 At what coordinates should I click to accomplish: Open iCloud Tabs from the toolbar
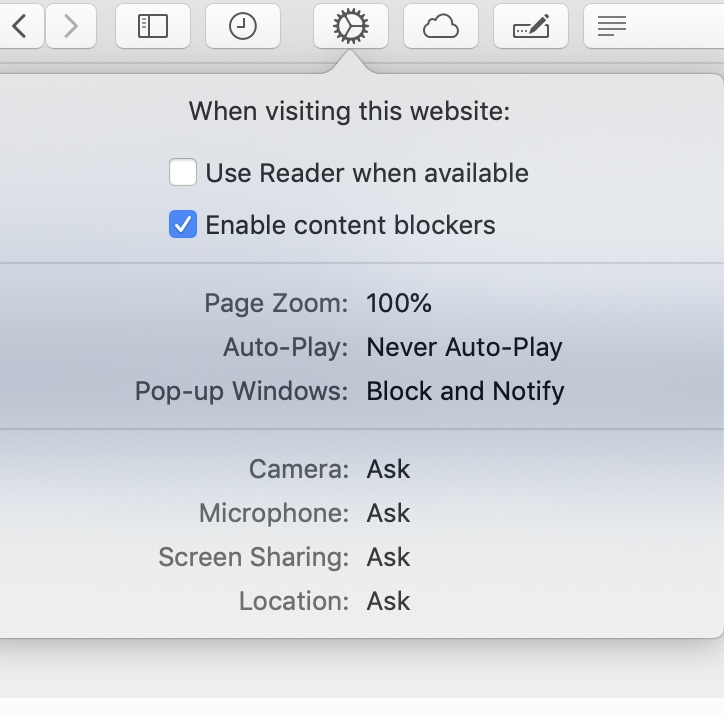coord(440,26)
